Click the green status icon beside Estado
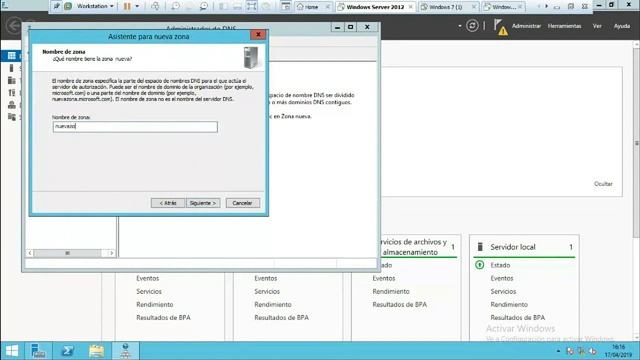Screen dimensions: 640x360 pyautogui.click(x=480, y=265)
